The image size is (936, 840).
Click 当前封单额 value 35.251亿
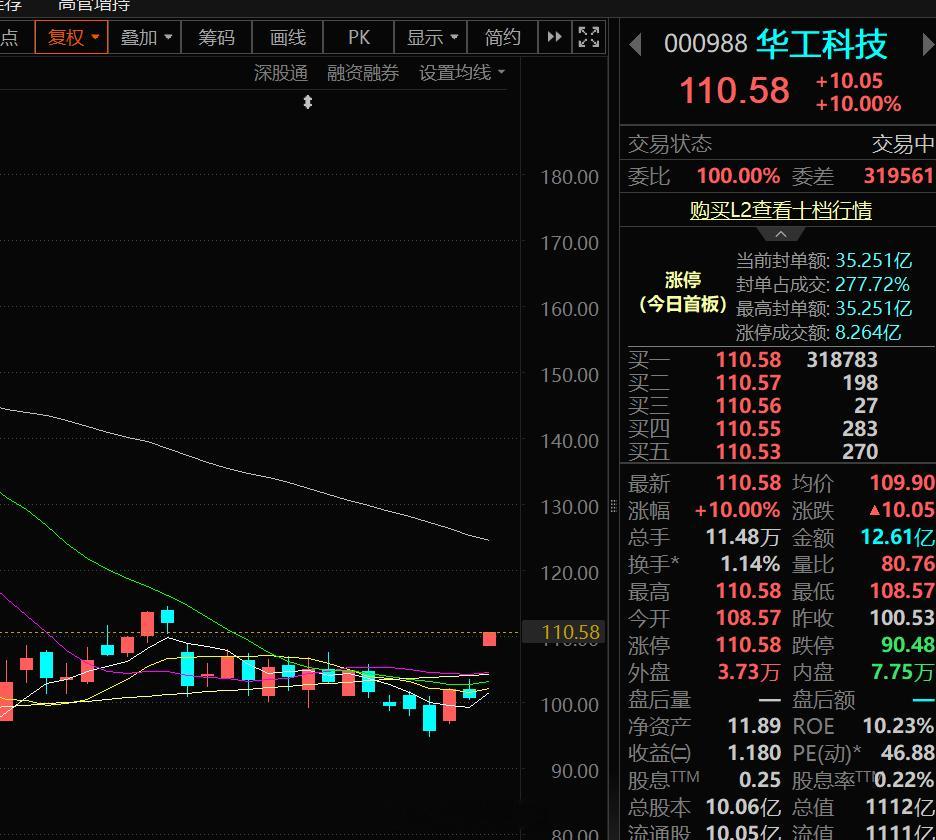[873, 260]
